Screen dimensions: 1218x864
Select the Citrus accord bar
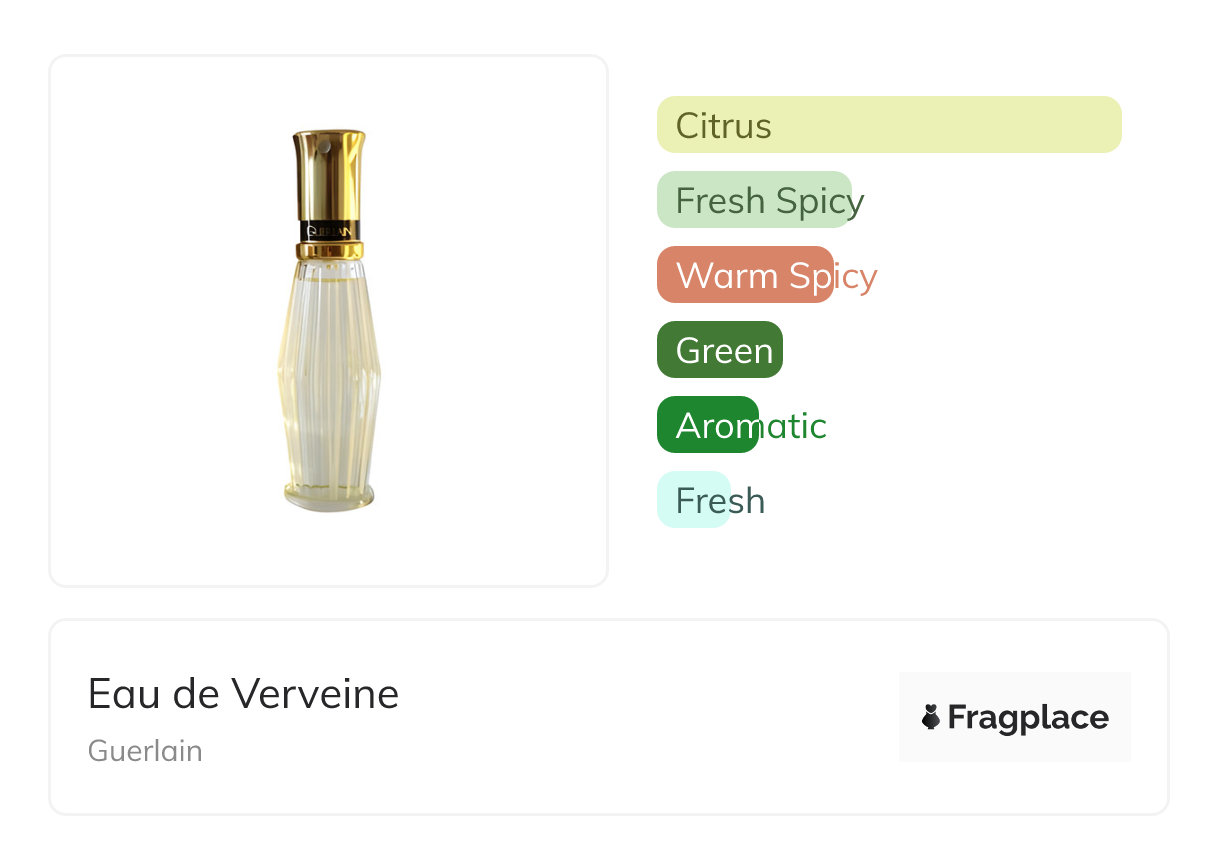coord(888,125)
